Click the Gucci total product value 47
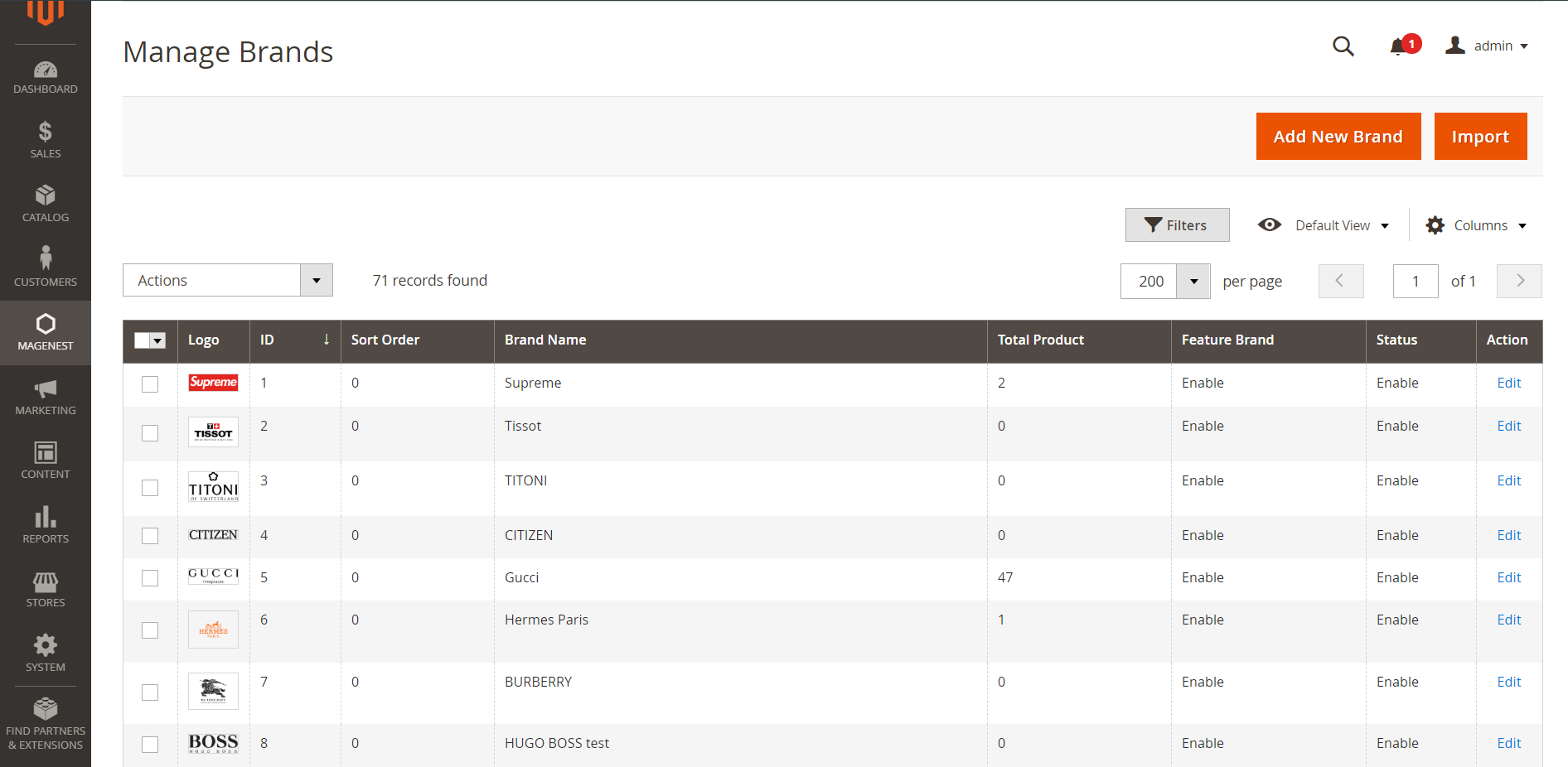The image size is (1568, 767). 1005,577
